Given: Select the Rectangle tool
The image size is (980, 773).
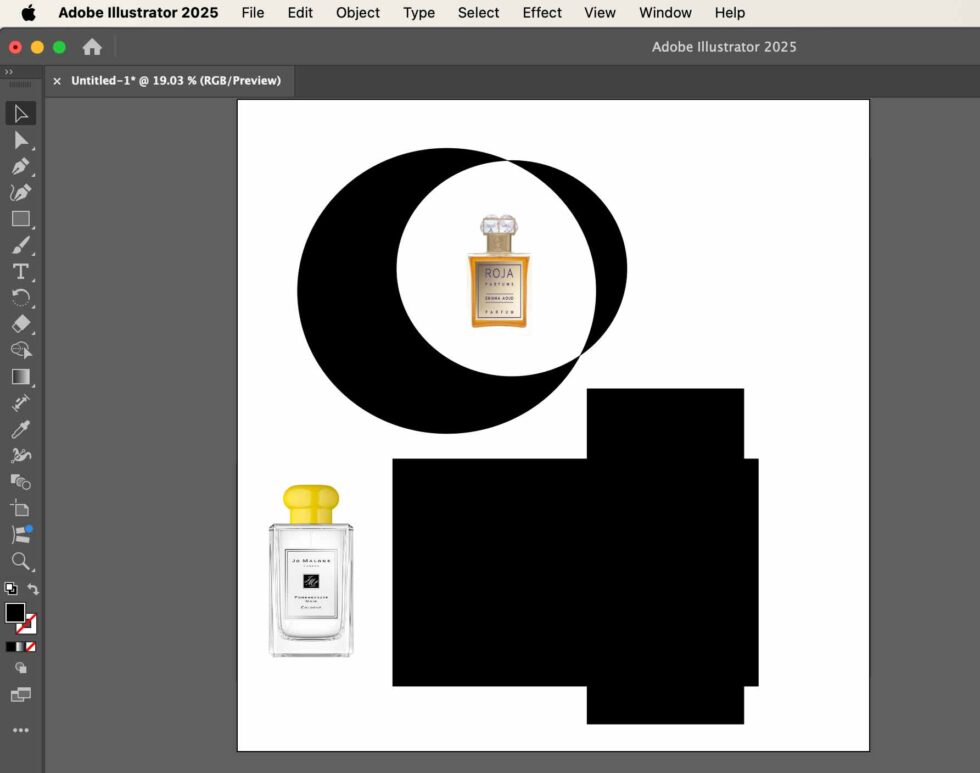Looking at the screenshot, I should [x=21, y=219].
